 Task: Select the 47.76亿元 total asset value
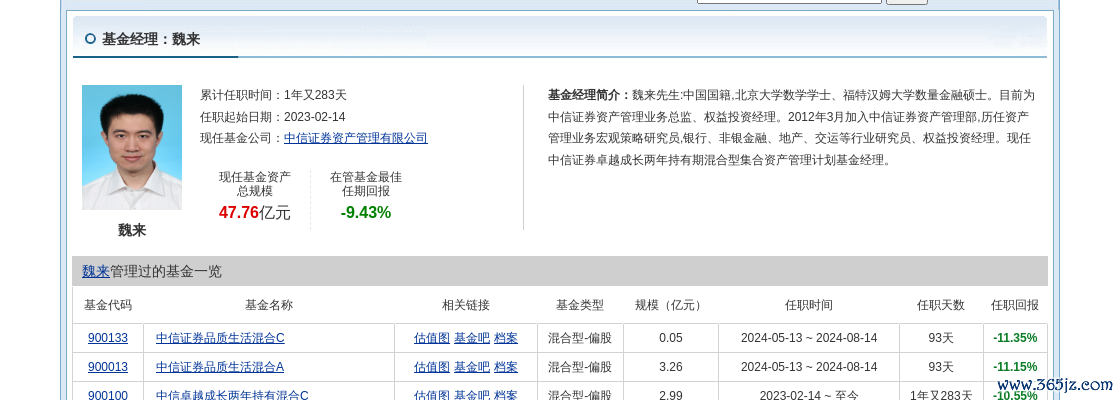pos(254,212)
